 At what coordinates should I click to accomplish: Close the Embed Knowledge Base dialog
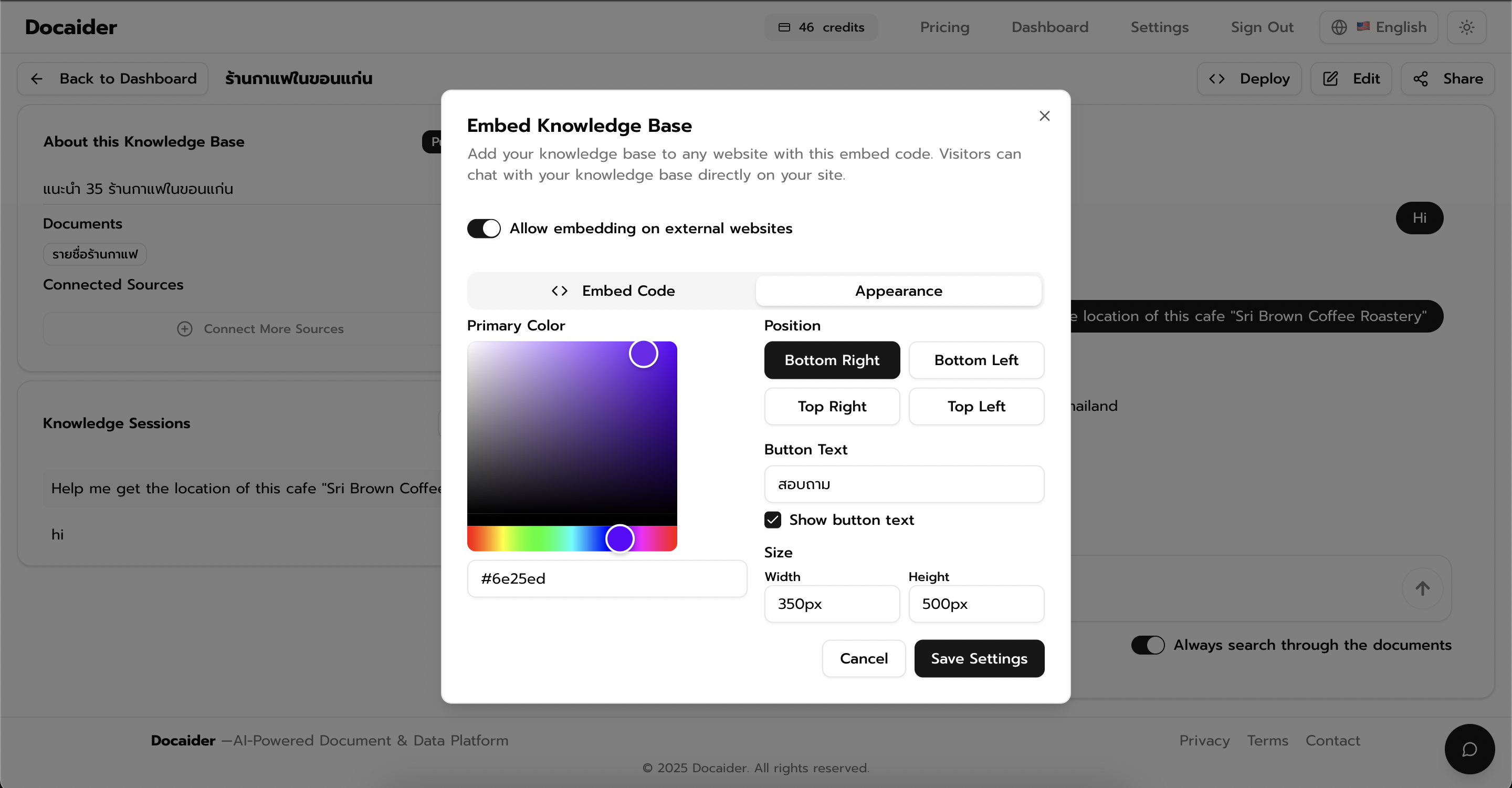coord(1044,116)
